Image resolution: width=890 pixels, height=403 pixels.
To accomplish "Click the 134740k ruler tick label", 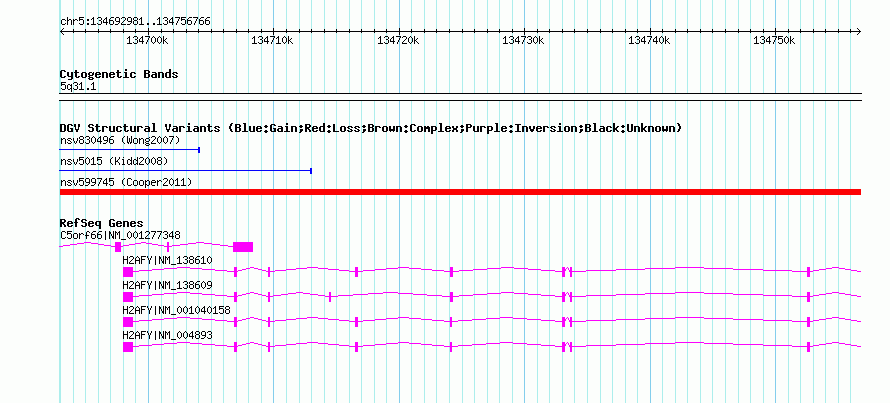I will 649,40.
